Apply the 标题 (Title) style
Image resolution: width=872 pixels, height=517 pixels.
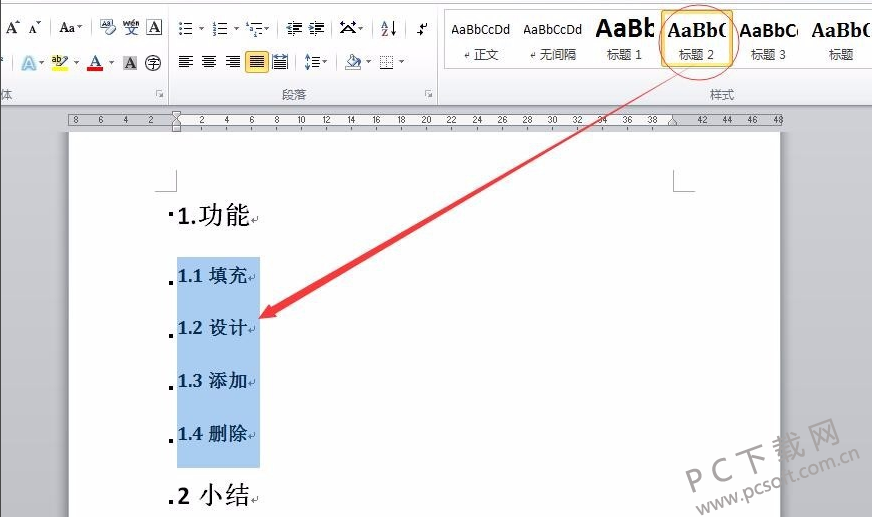click(x=840, y=41)
